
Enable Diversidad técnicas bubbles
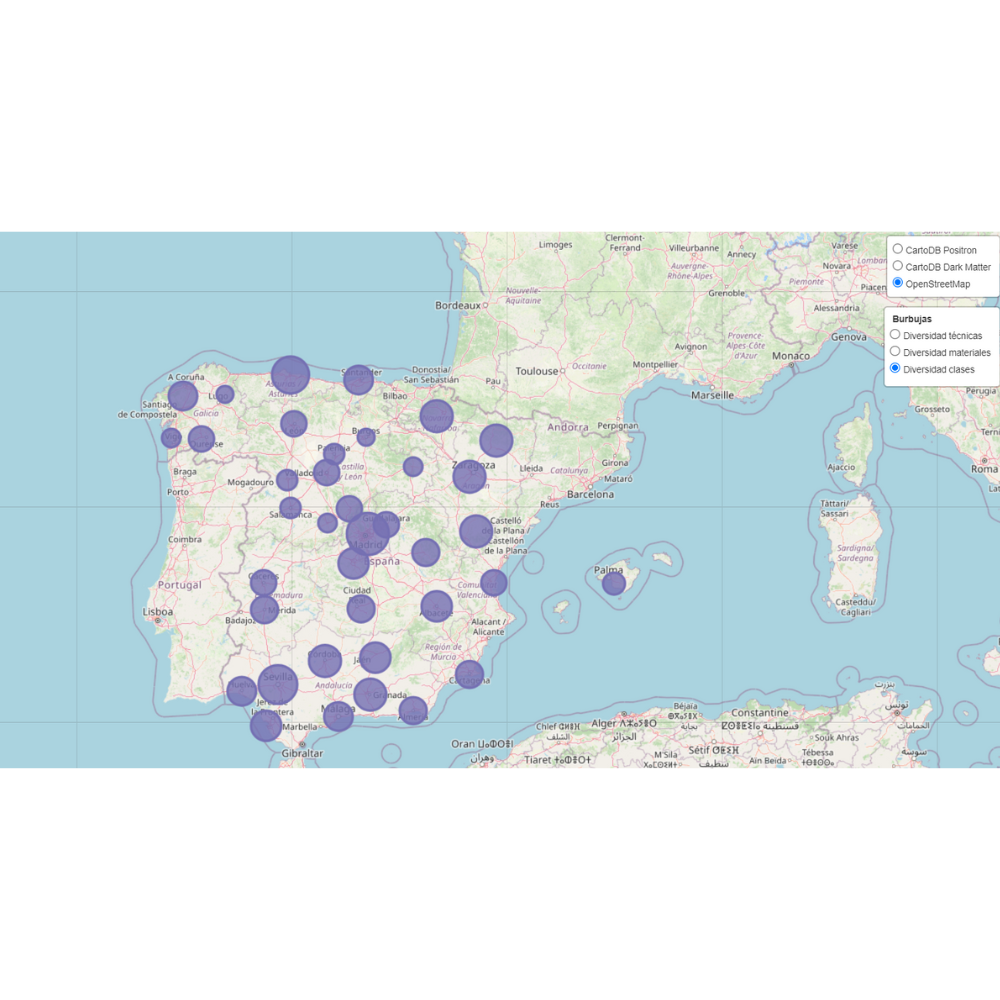coord(897,333)
